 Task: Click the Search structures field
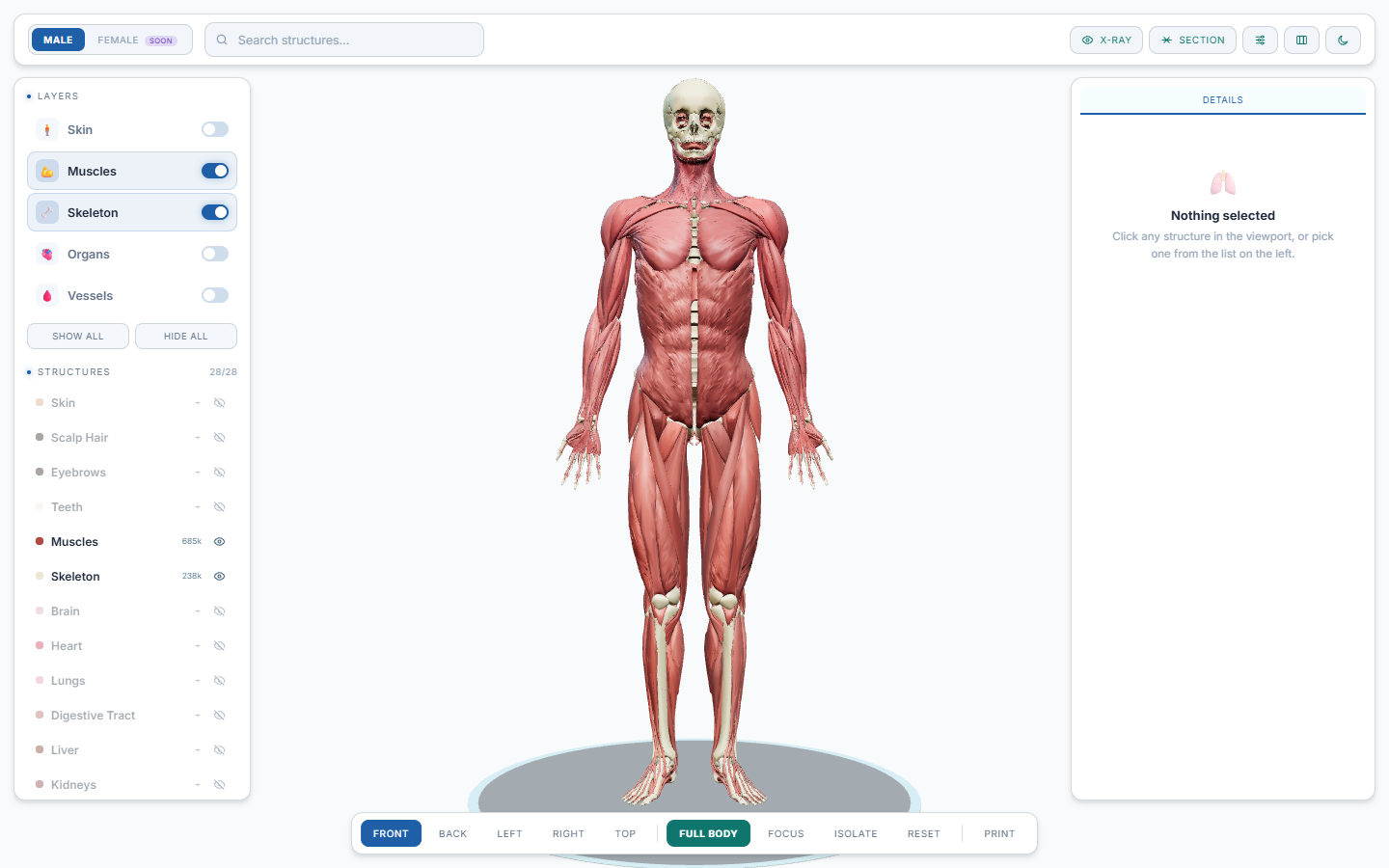pos(344,40)
